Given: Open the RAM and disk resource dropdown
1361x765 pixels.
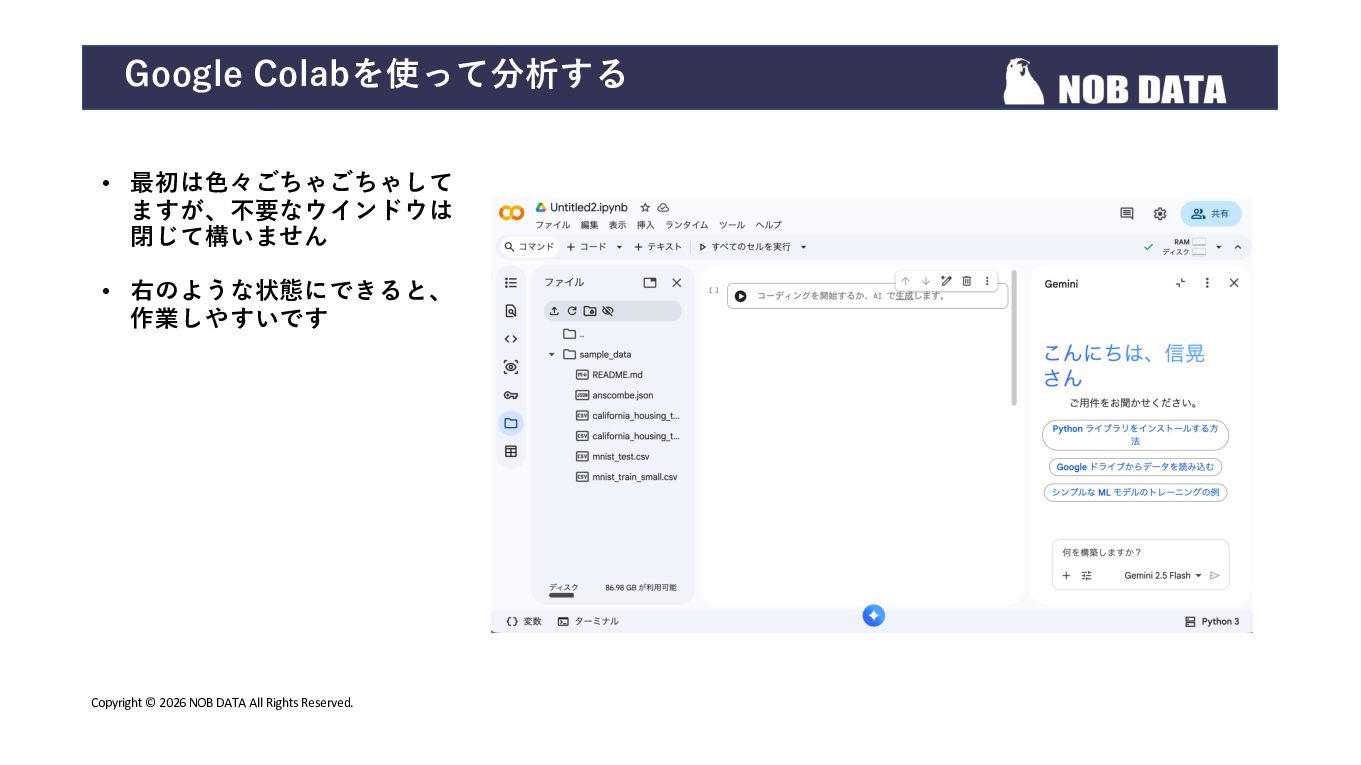Looking at the screenshot, I should (x=1219, y=247).
